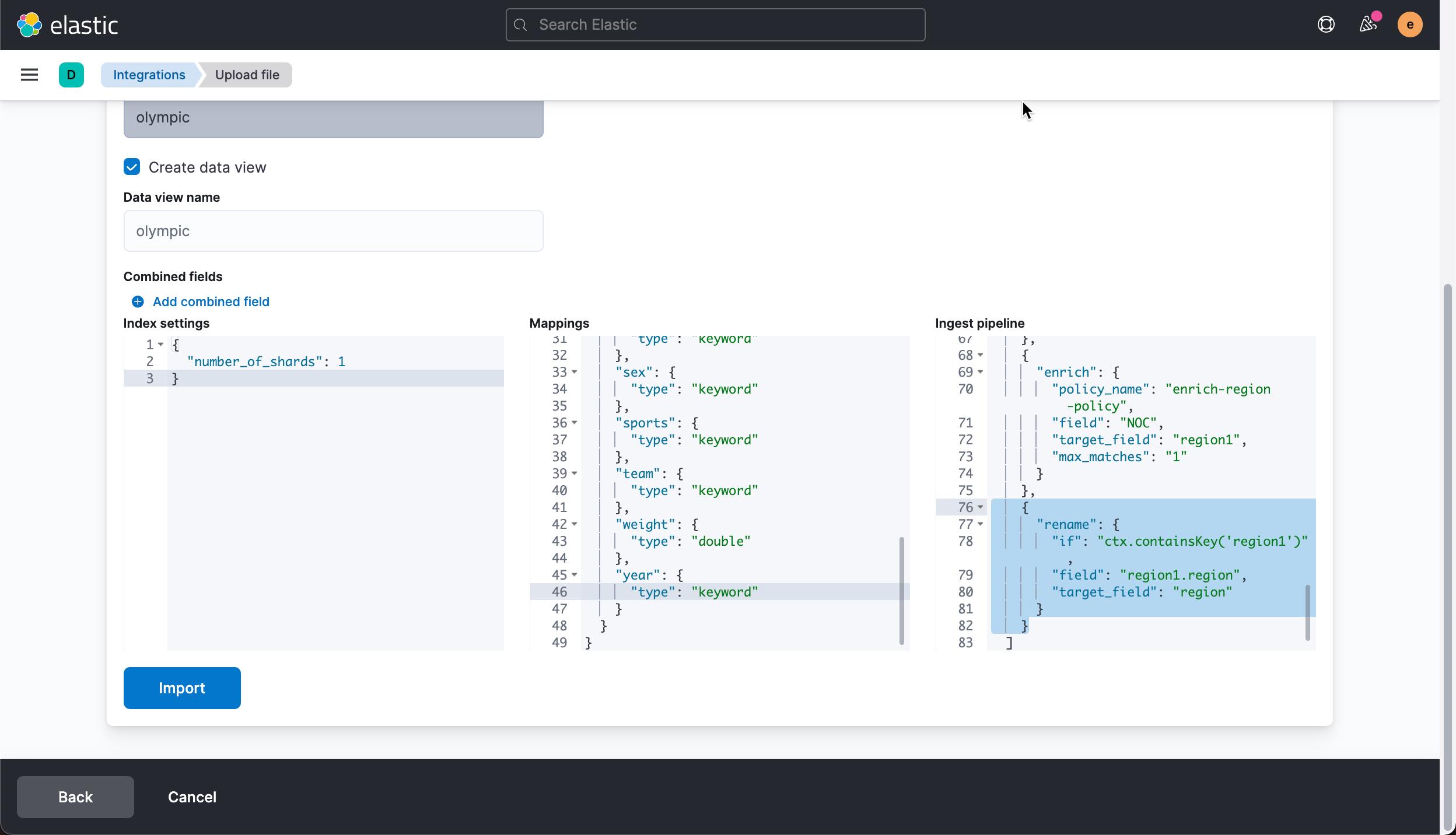The height and width of the screenshot is (835, 1456).
Task: Click line number 49 in Mappings editor
Action: [559, 643]
